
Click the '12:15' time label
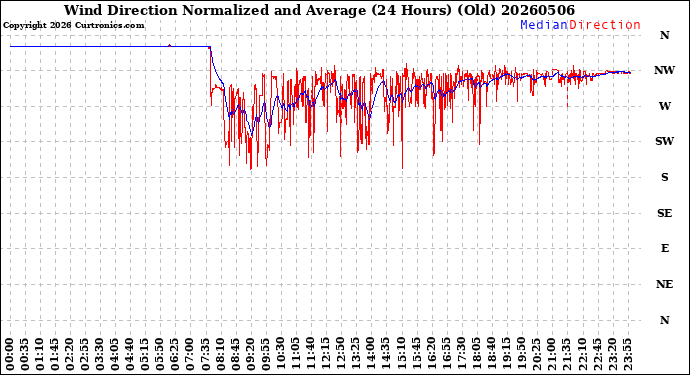click(326, 355)
